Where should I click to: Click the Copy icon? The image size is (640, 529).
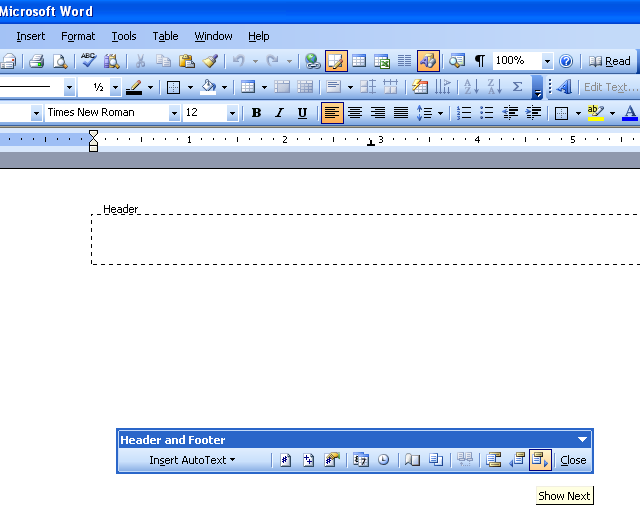pyautogui.click(x=163, y=61)
